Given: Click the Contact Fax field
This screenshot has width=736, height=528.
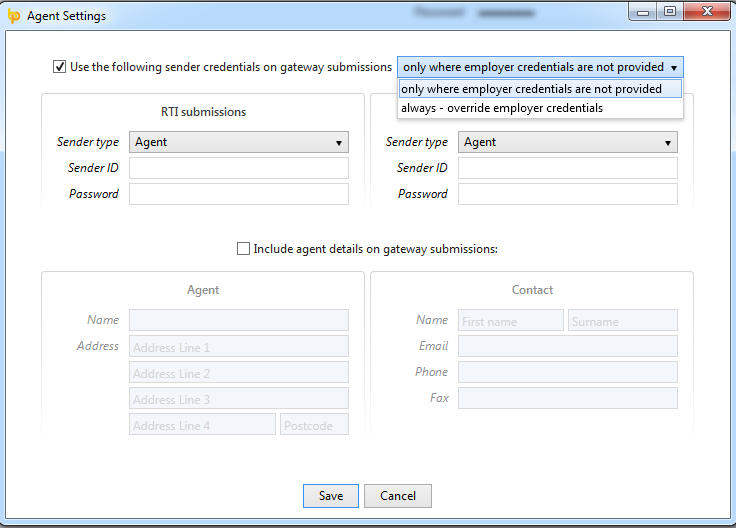Looking at the screenshot, I should [568, 398].
